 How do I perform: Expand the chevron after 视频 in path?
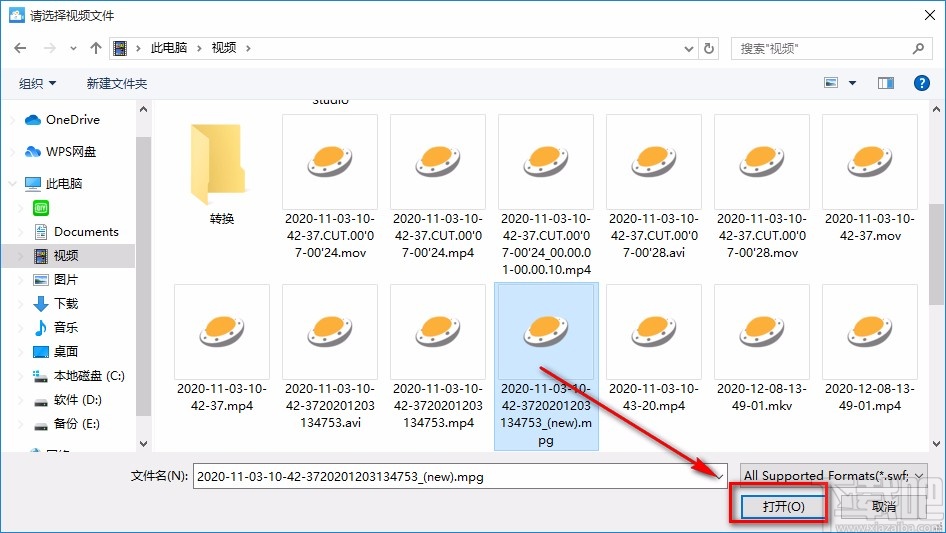248,48
